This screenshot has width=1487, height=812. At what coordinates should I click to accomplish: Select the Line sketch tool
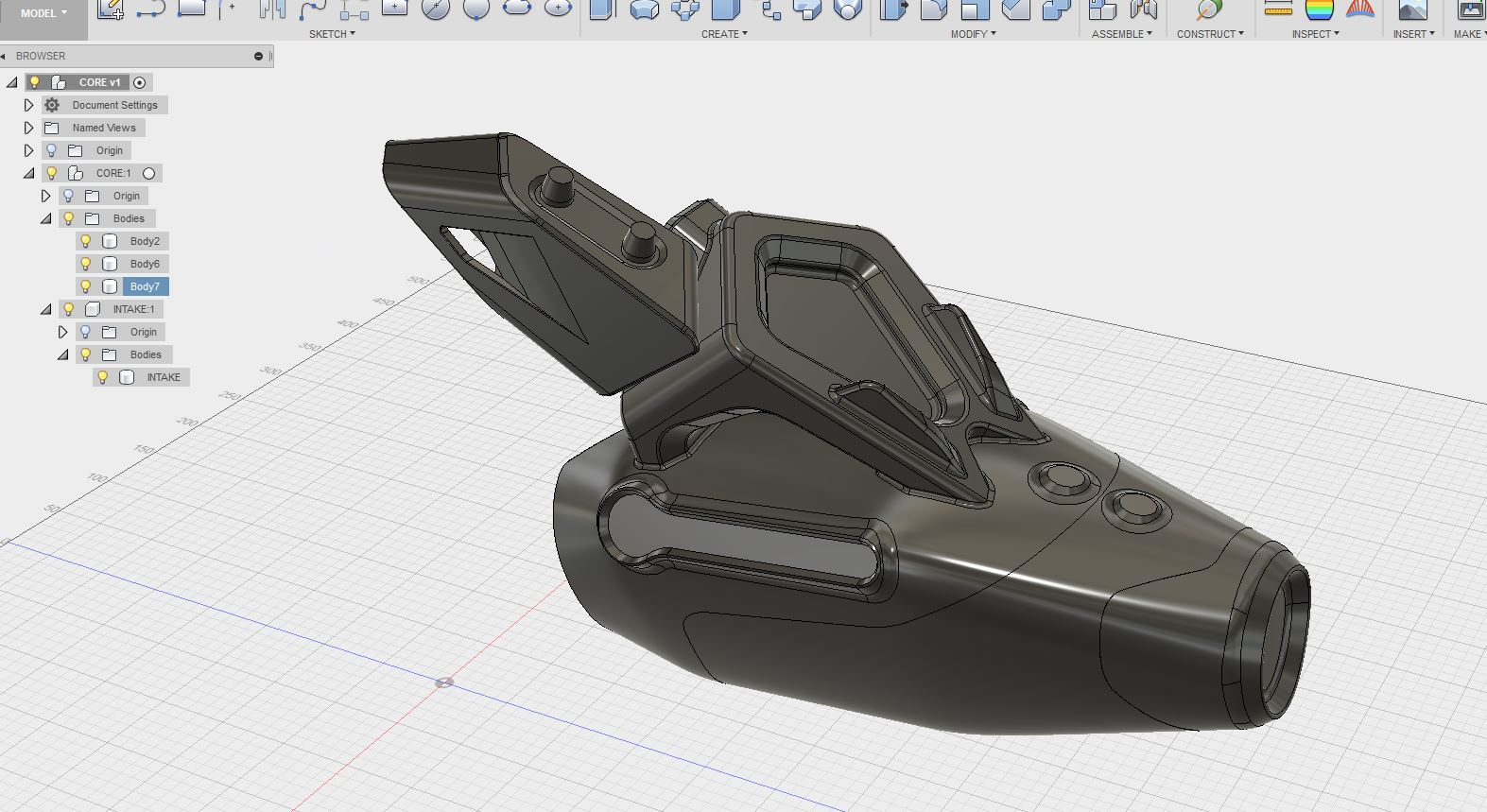click(151, 9)
